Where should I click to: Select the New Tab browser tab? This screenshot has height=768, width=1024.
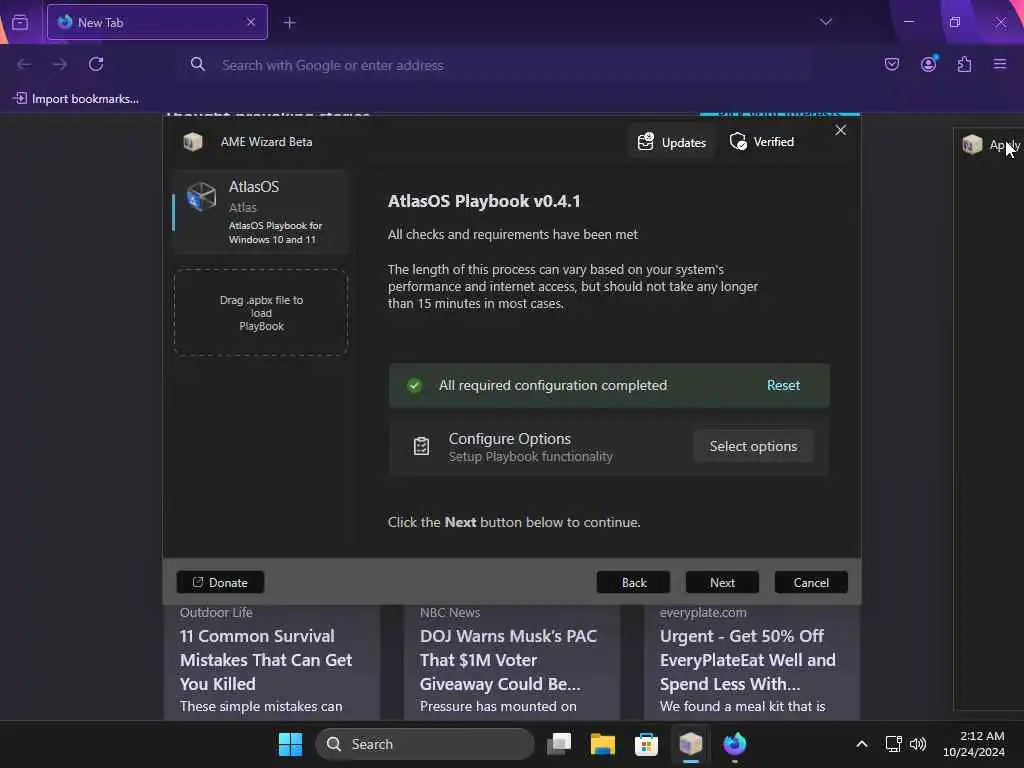pyautogui.click(x=157, y=22)
